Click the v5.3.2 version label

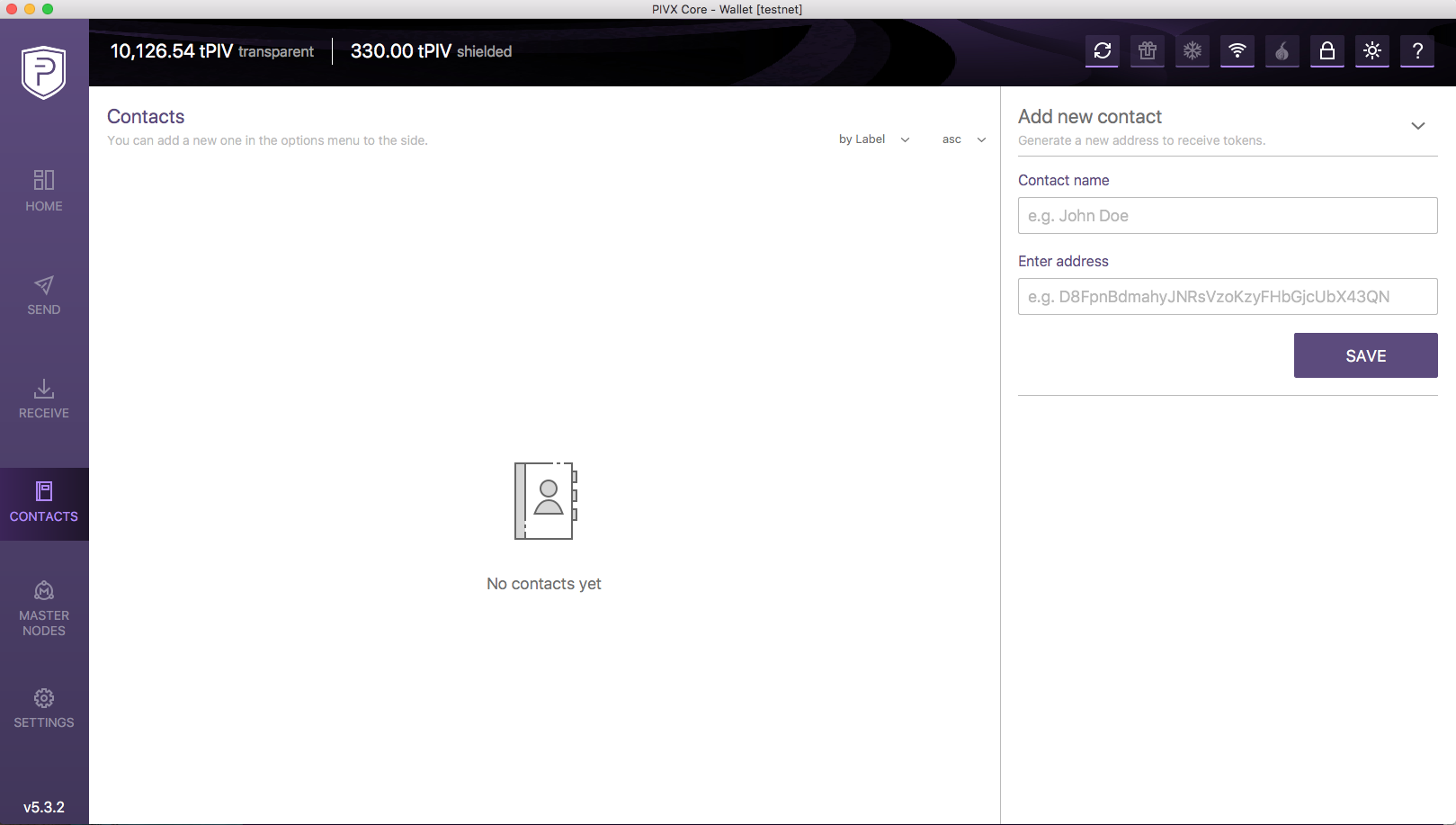[44, 807]
